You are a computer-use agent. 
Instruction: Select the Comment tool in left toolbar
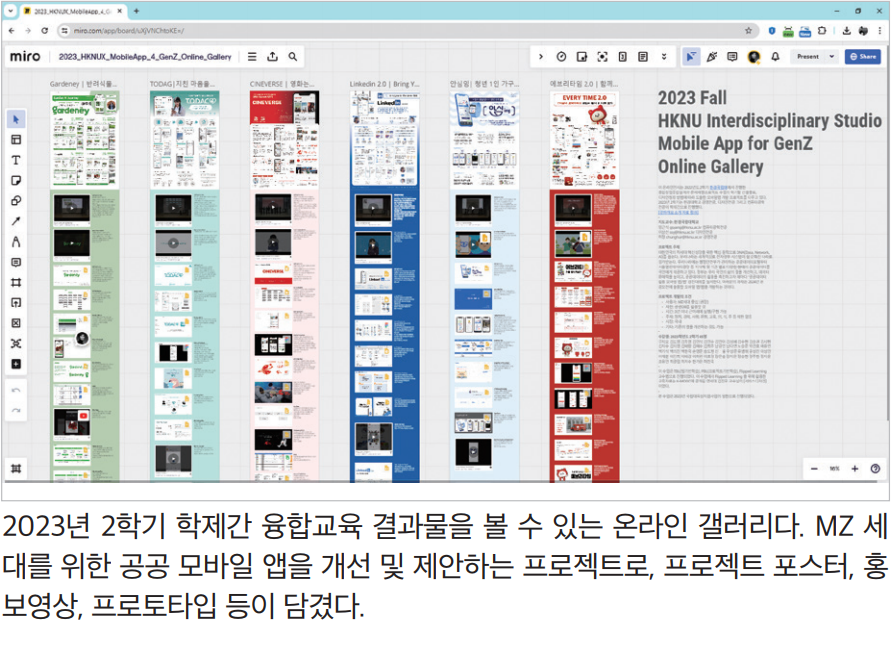click(16, 262)
